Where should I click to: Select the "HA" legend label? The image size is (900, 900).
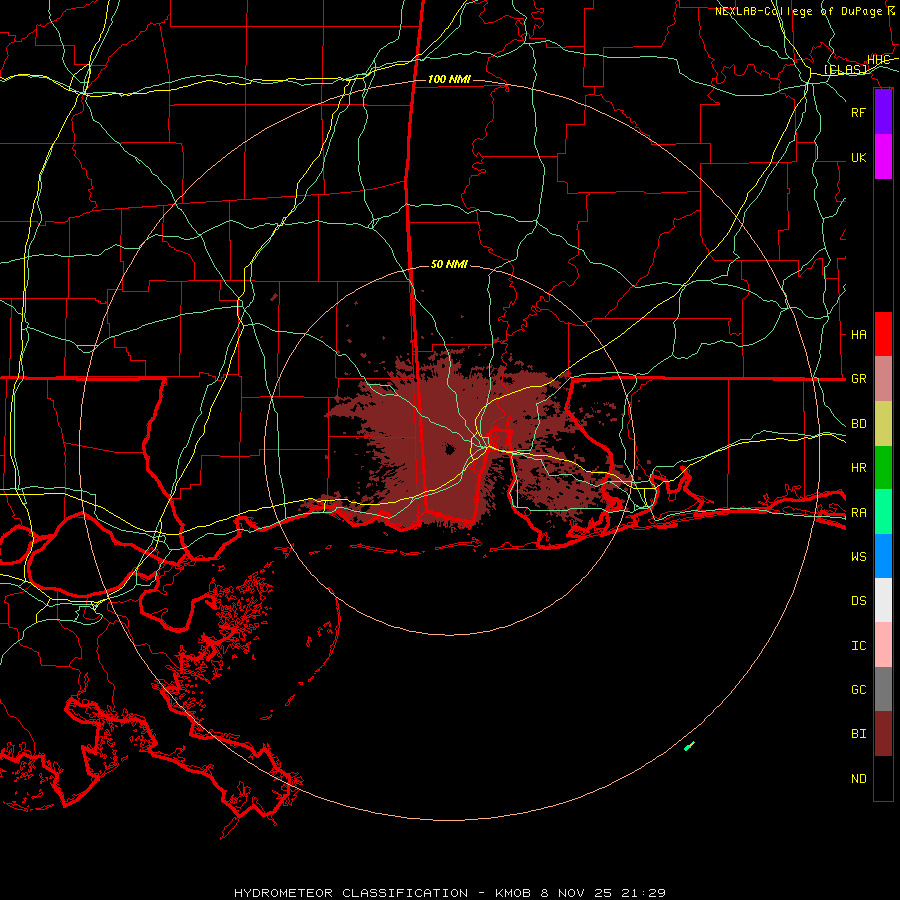pyautogui.click(x=858, y=335)
